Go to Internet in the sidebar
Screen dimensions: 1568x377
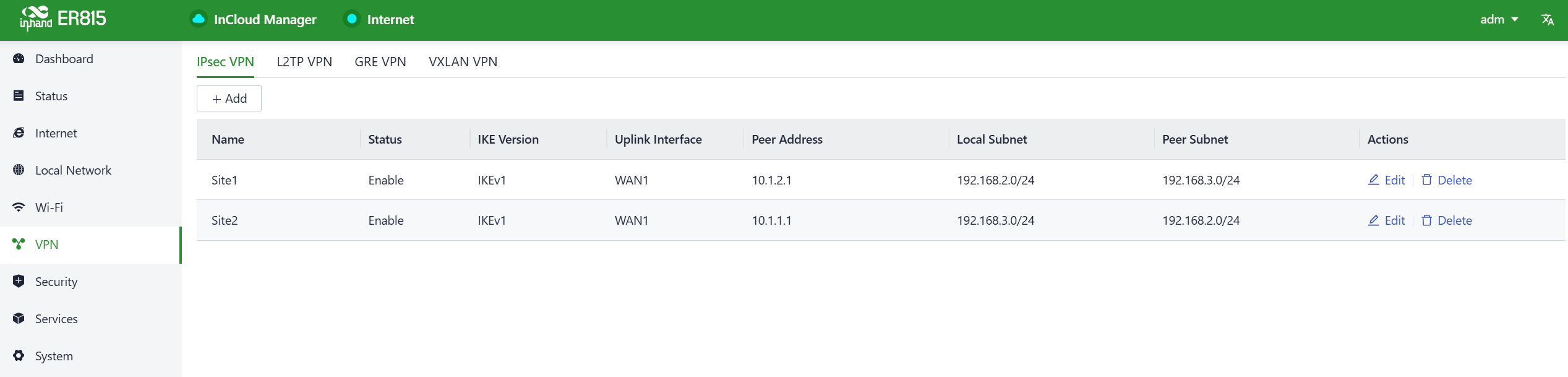coord(56,133)
